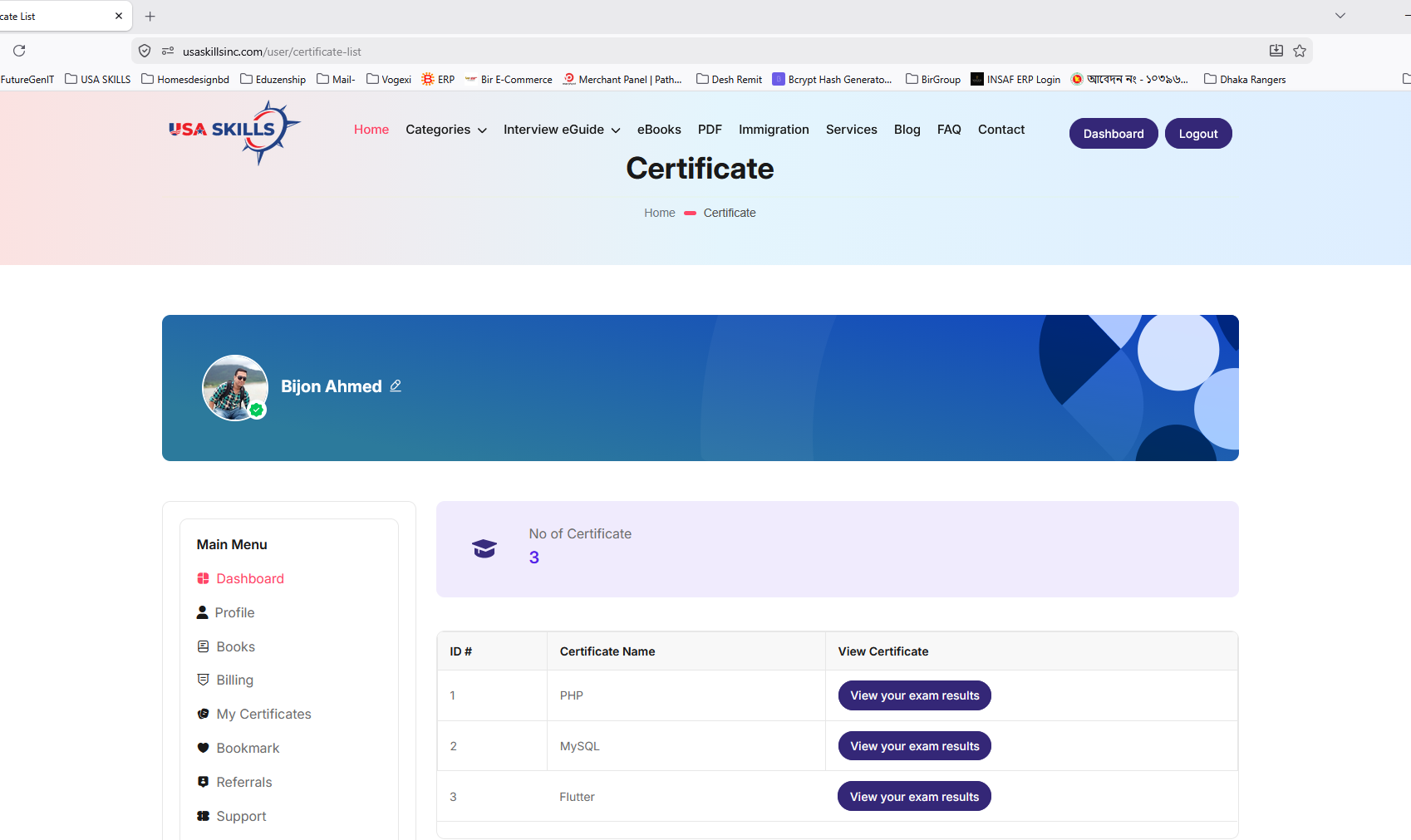Click the Dashboard button in header

(1114, 134)
